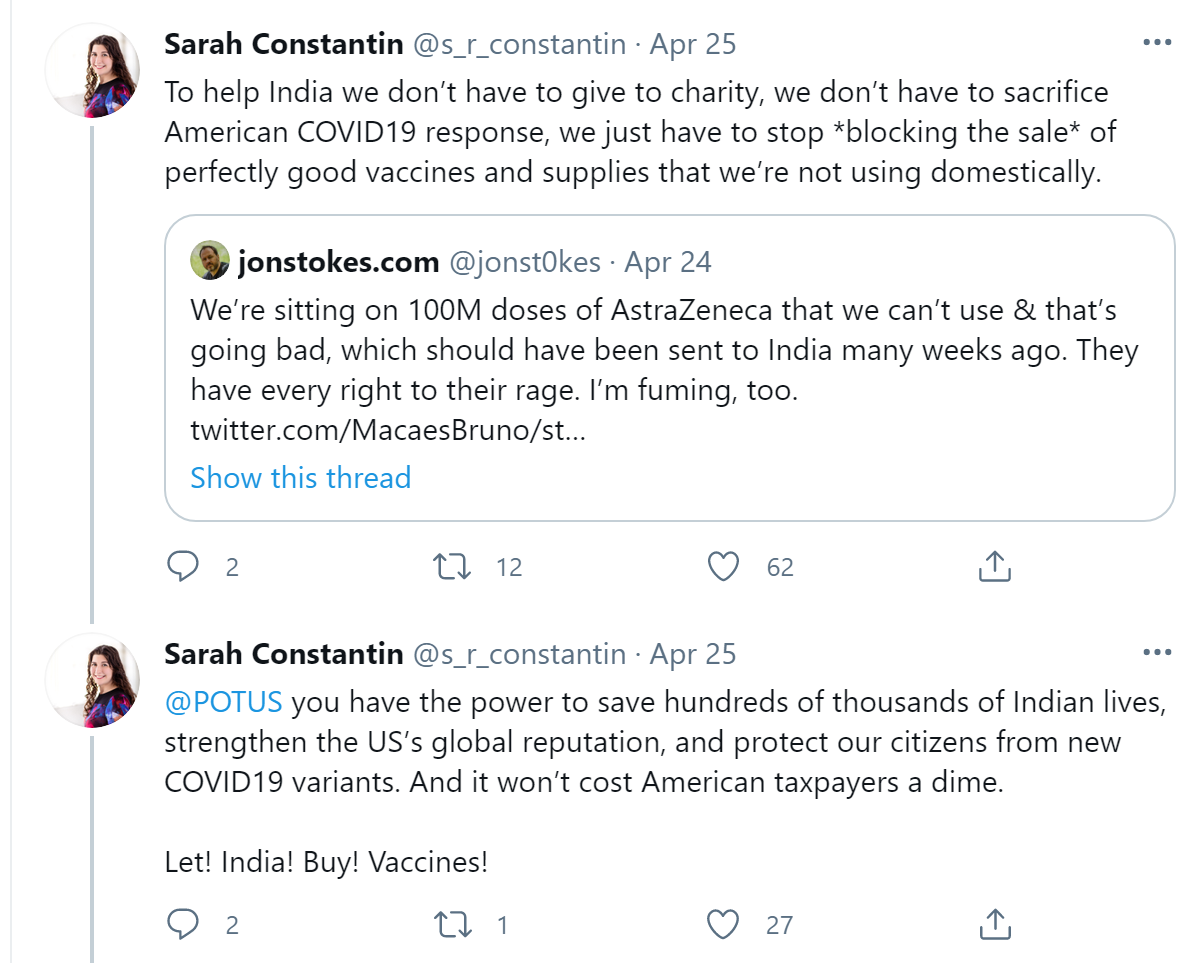Viewport: 1197px width, 963px height.
Task: Open the quoted AstraZeneca tweet text
Action: [x=660, y=350]
